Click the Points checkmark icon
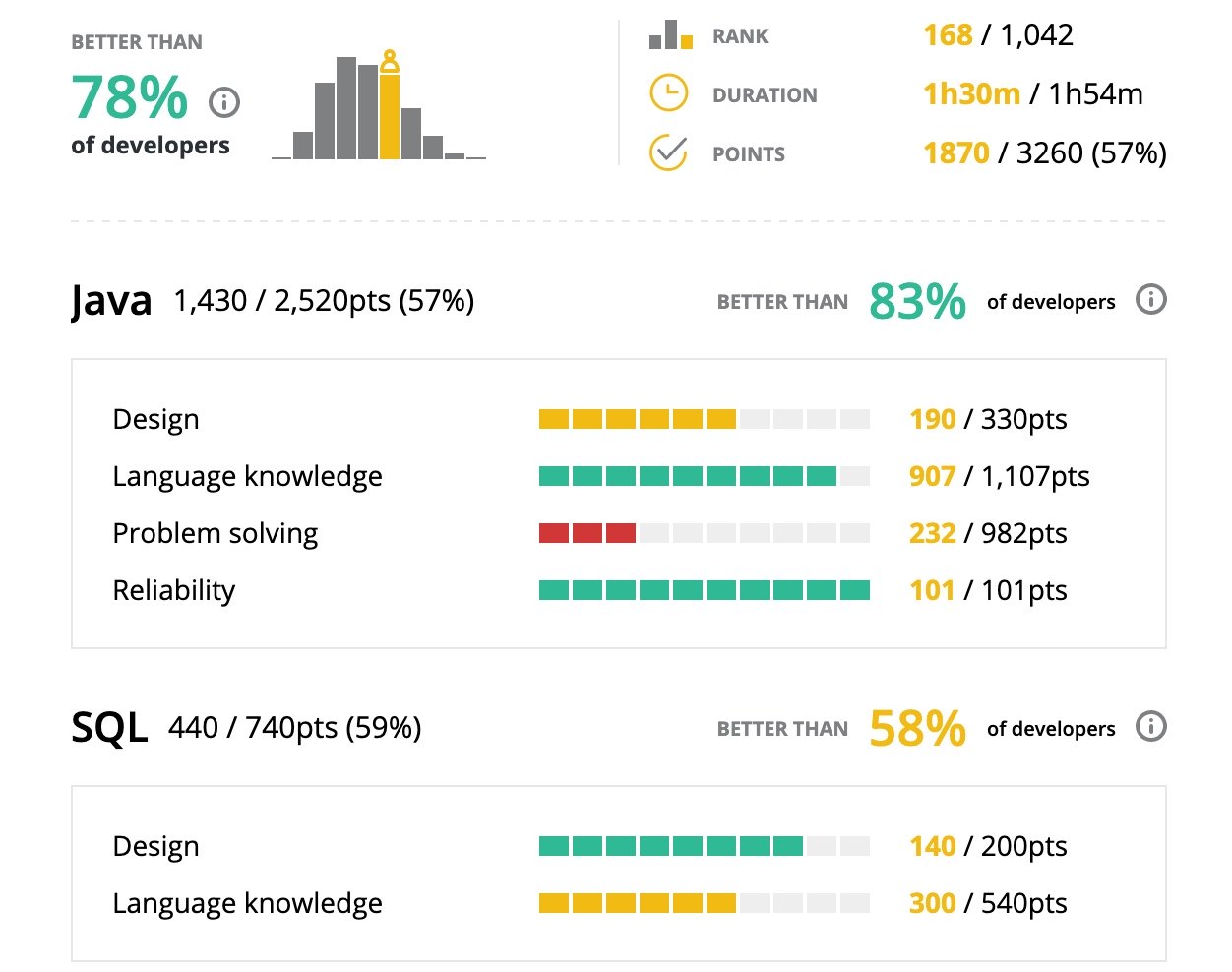 click(x=669, y=152)
